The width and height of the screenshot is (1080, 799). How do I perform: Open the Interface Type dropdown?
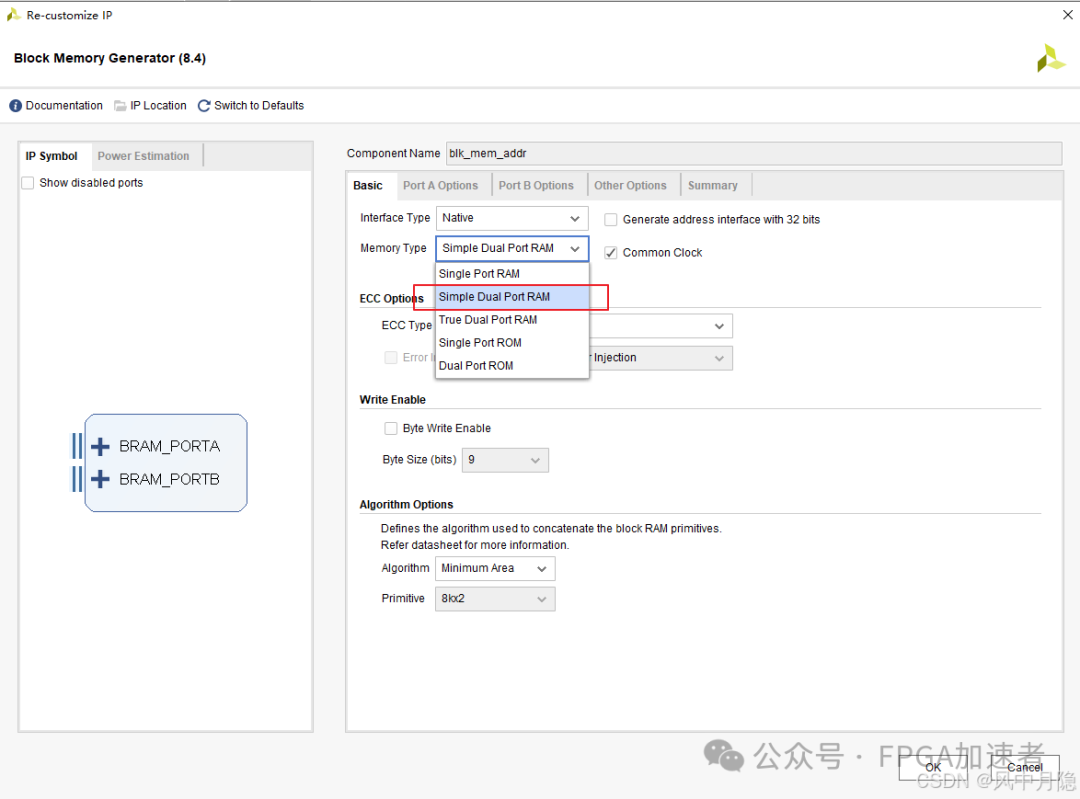(512, 218)
